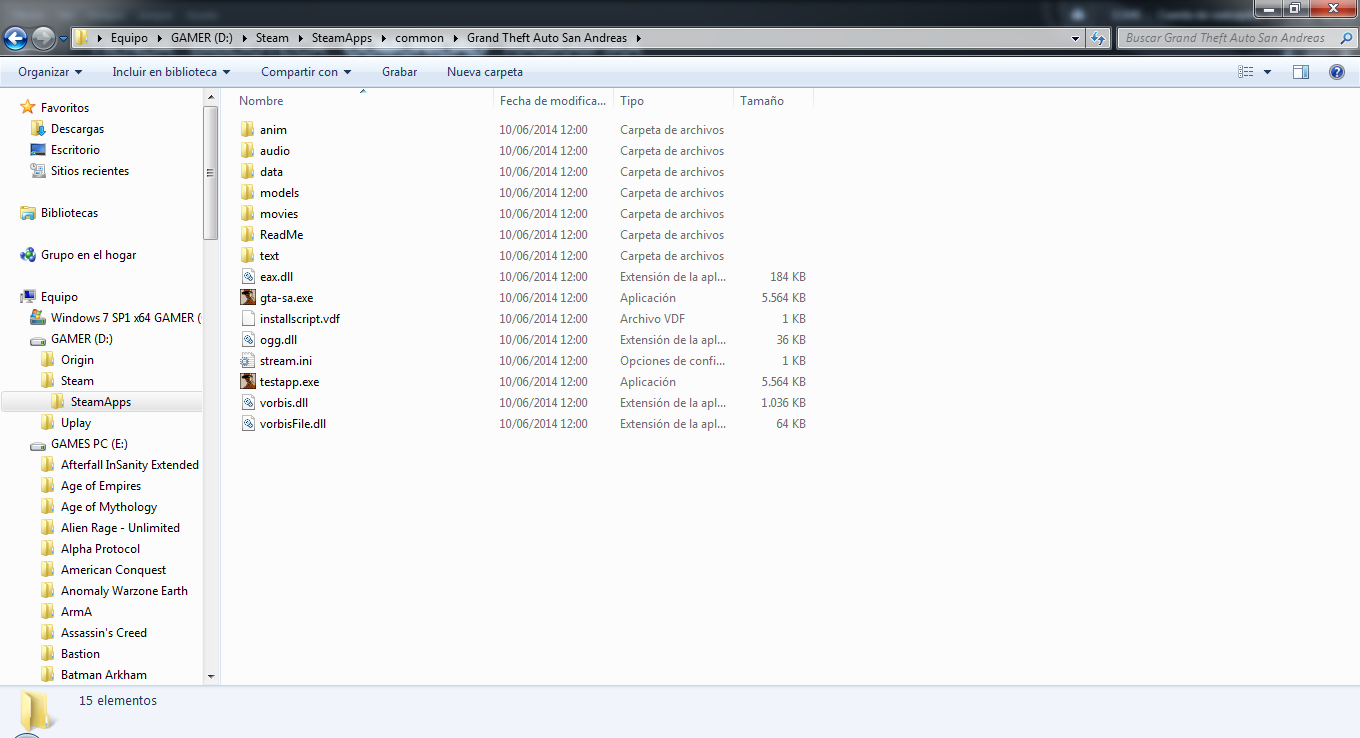
Task: Select GAMES PC (E:) drive in the tree
Action: pyautogui.click(x=89, y=444)
